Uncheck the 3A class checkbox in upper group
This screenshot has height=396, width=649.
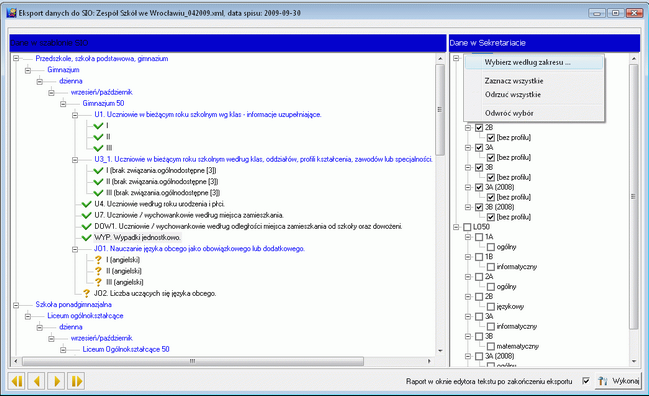479,147
